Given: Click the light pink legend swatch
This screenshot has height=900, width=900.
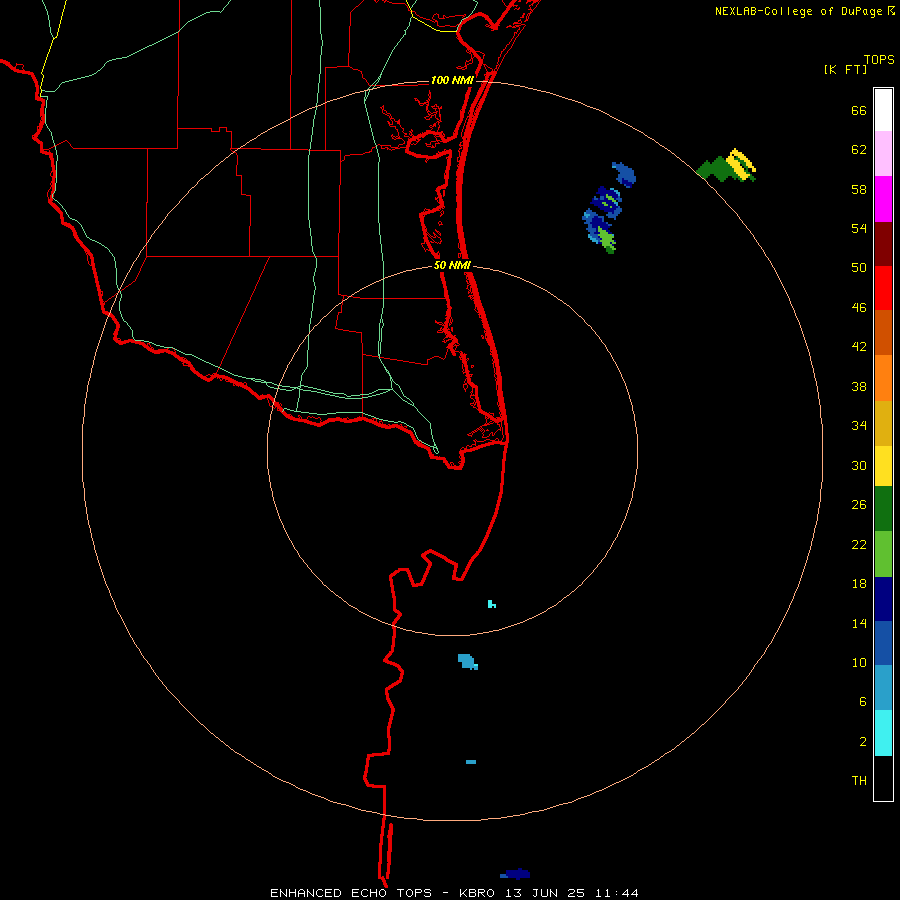Looking at the screenshot, I should pyautogui.click(x=883, y=153).
